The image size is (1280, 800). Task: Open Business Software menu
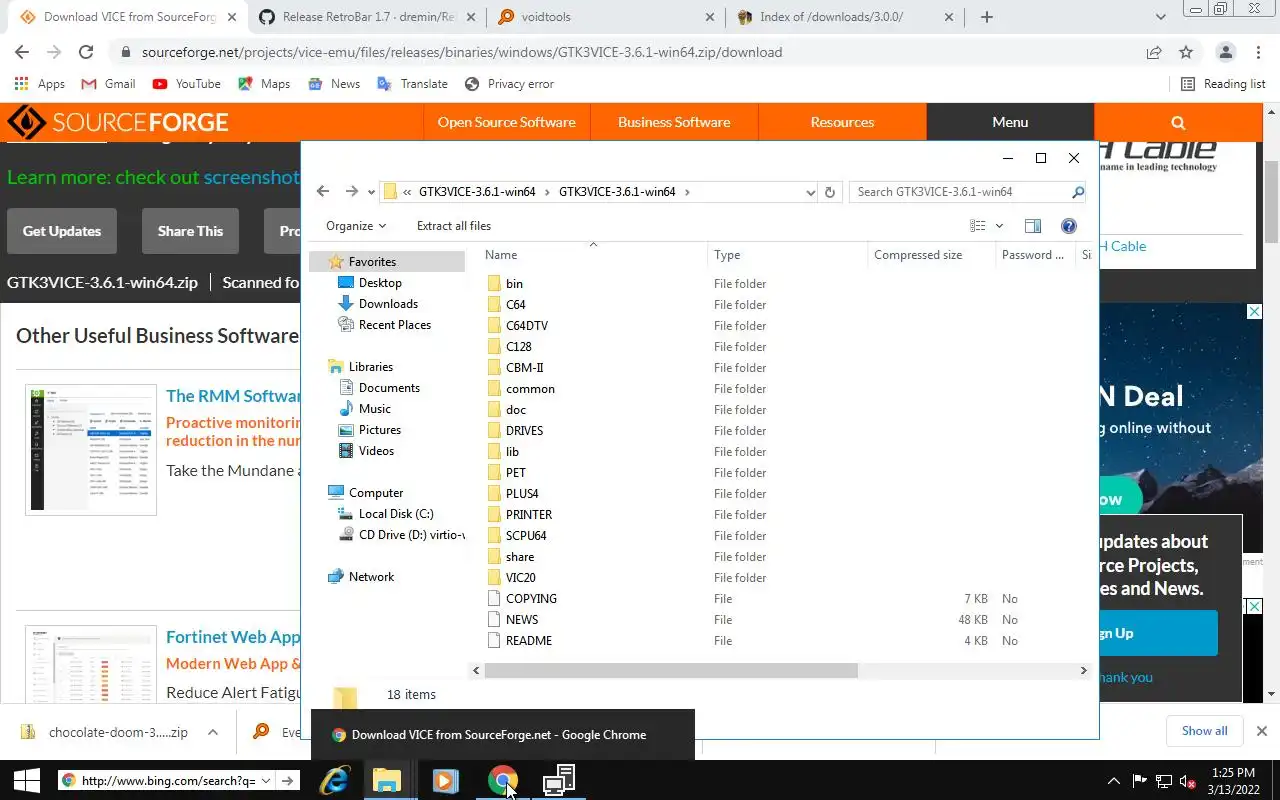(x=674, y=122)
